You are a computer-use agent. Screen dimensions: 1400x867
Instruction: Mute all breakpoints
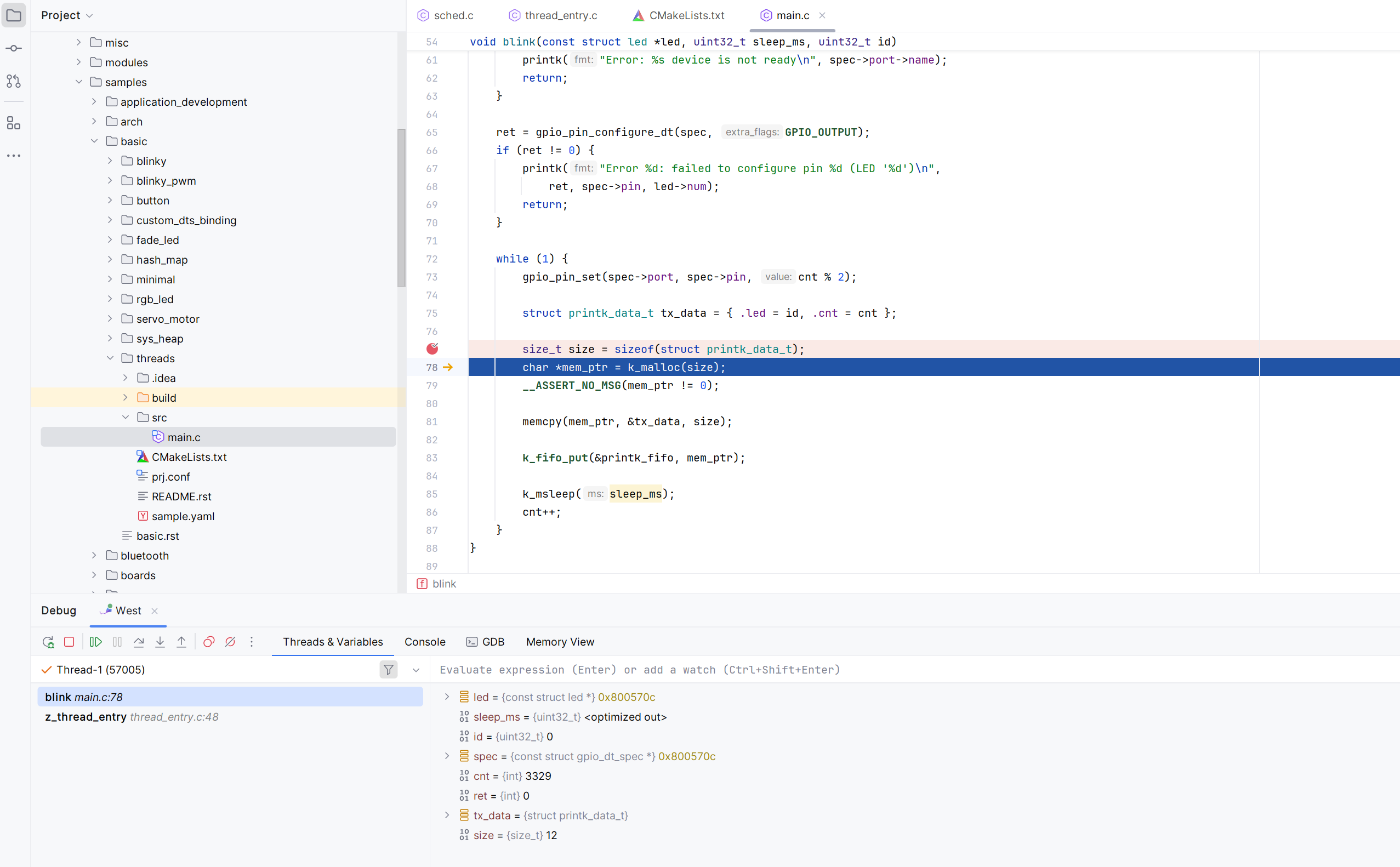(x=230, y=642)
